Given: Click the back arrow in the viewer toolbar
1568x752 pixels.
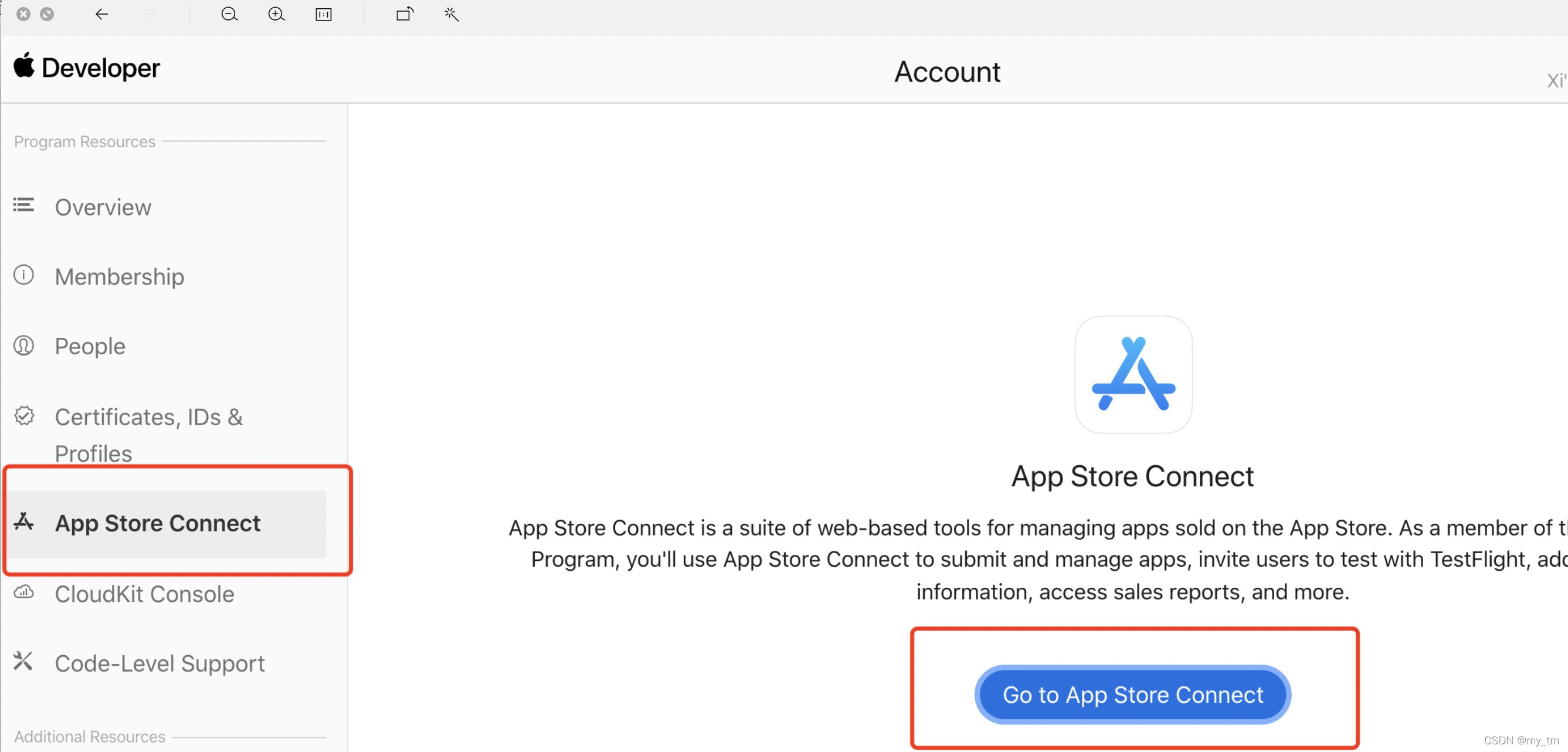Looking at the screenshot, I should 101,14.
